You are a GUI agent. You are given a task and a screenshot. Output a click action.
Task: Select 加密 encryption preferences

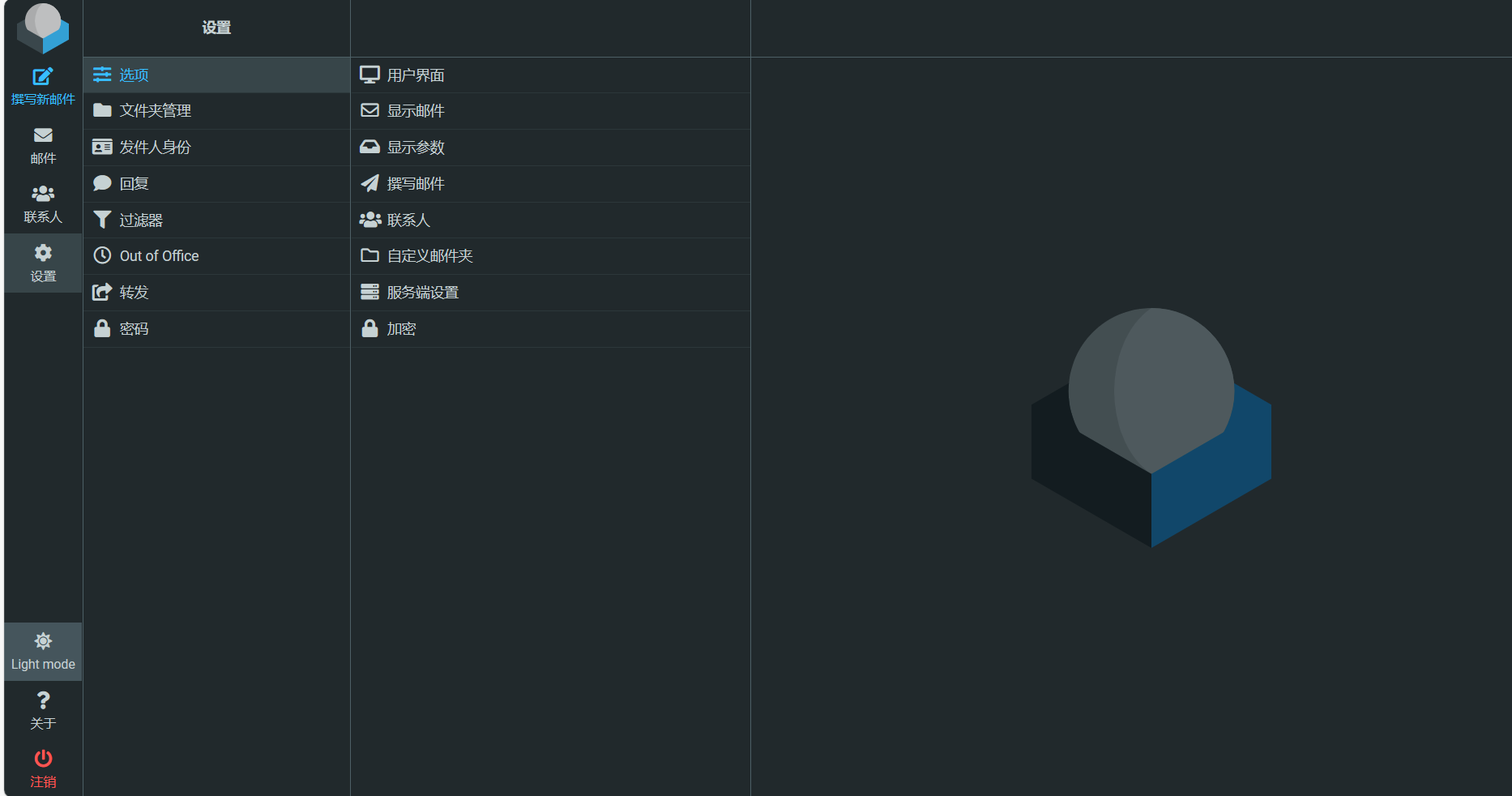coord(401,329)
